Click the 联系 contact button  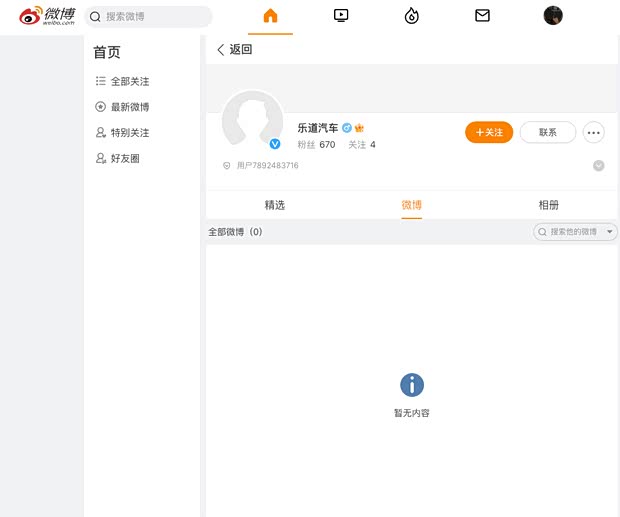(547, 132)
